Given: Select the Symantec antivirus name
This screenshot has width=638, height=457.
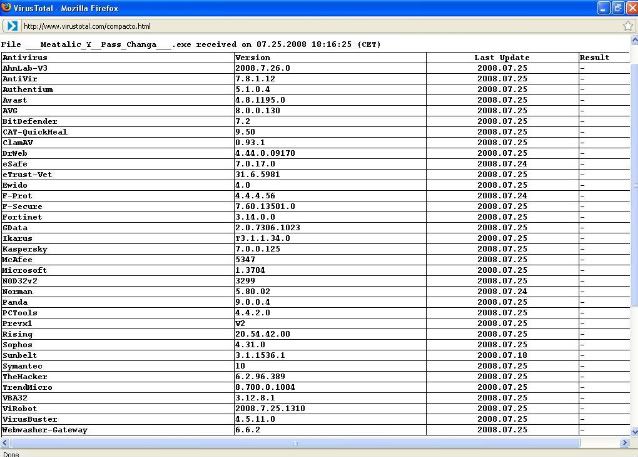Looking at the screenshot, I should click(22, 366).
